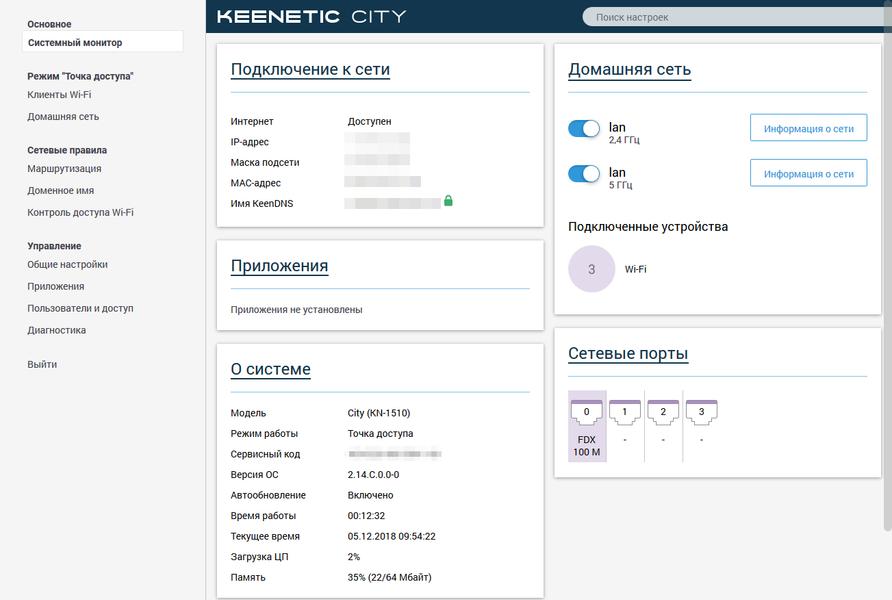Screen dimensions: 892x600
Task: Click network port 2 icon
Action: 663,411
